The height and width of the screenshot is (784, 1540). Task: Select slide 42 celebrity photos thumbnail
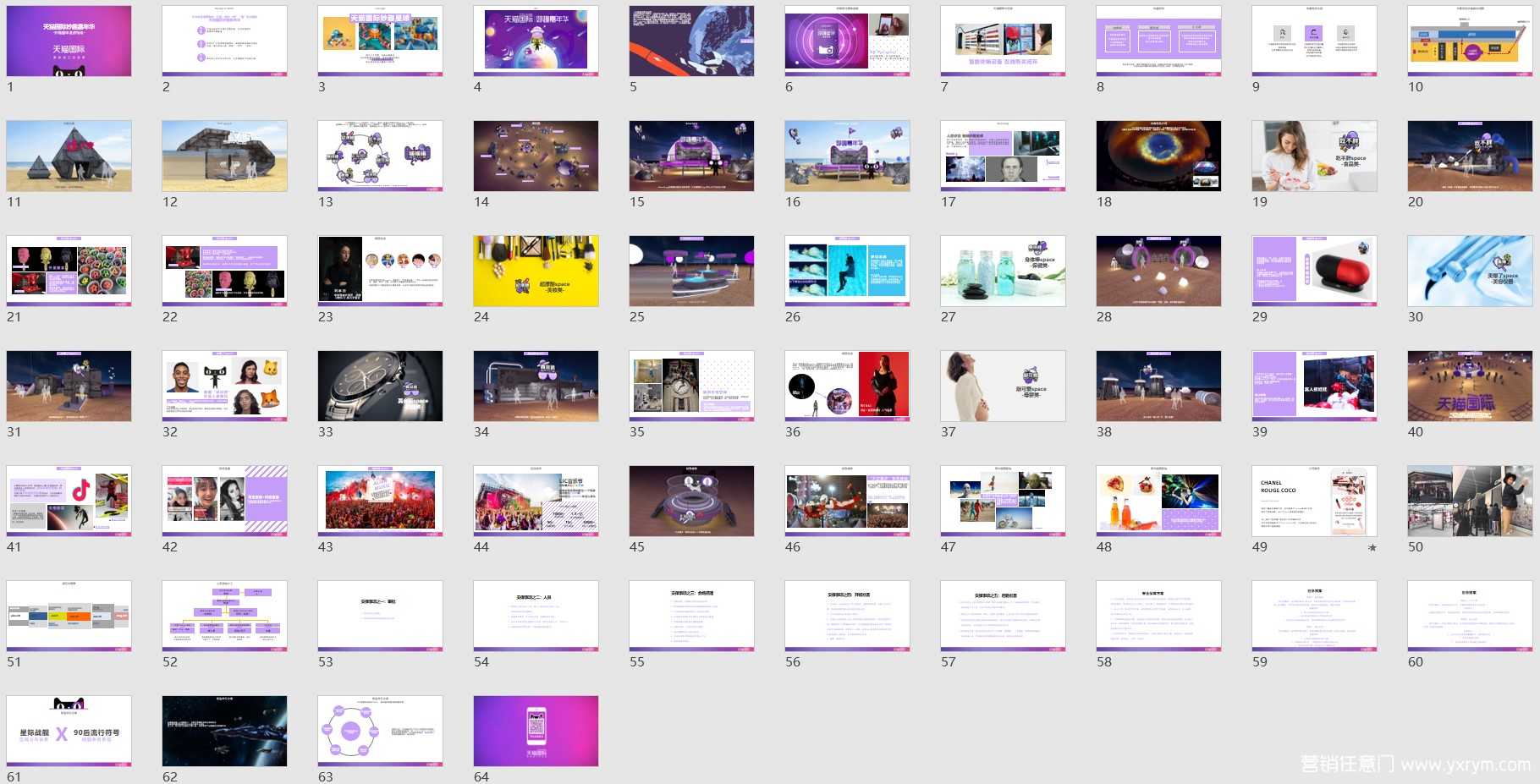click(x=224, y=501)
